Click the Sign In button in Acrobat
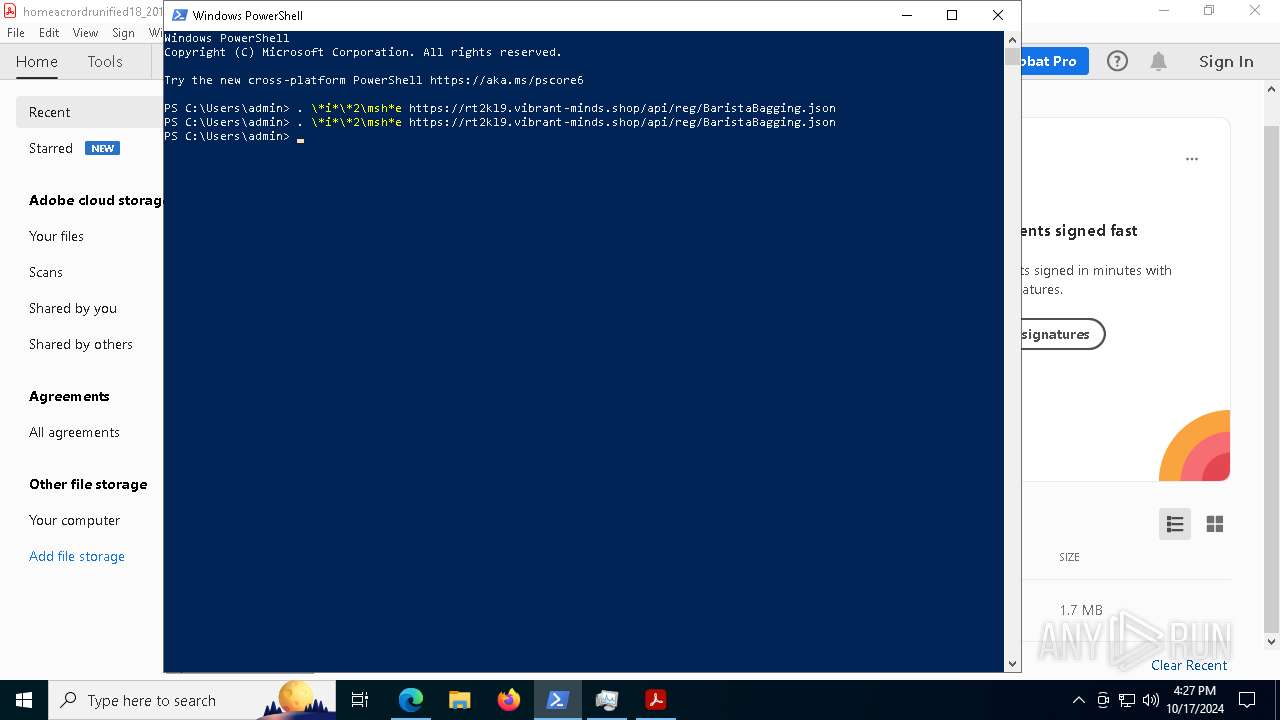Image resolution: width=1280 pixels, height=720 pixels. click(x=1226, y=61)
